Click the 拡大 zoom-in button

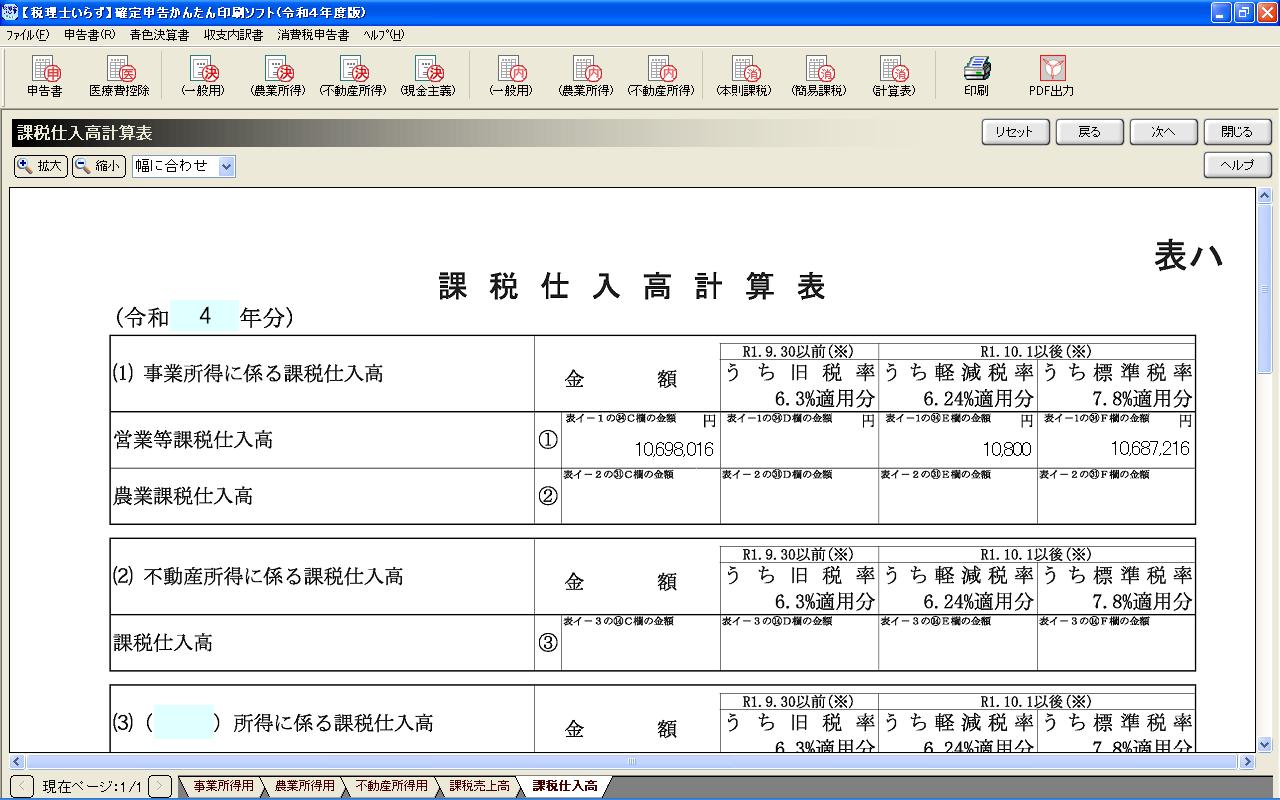click(x=41, y=166)
